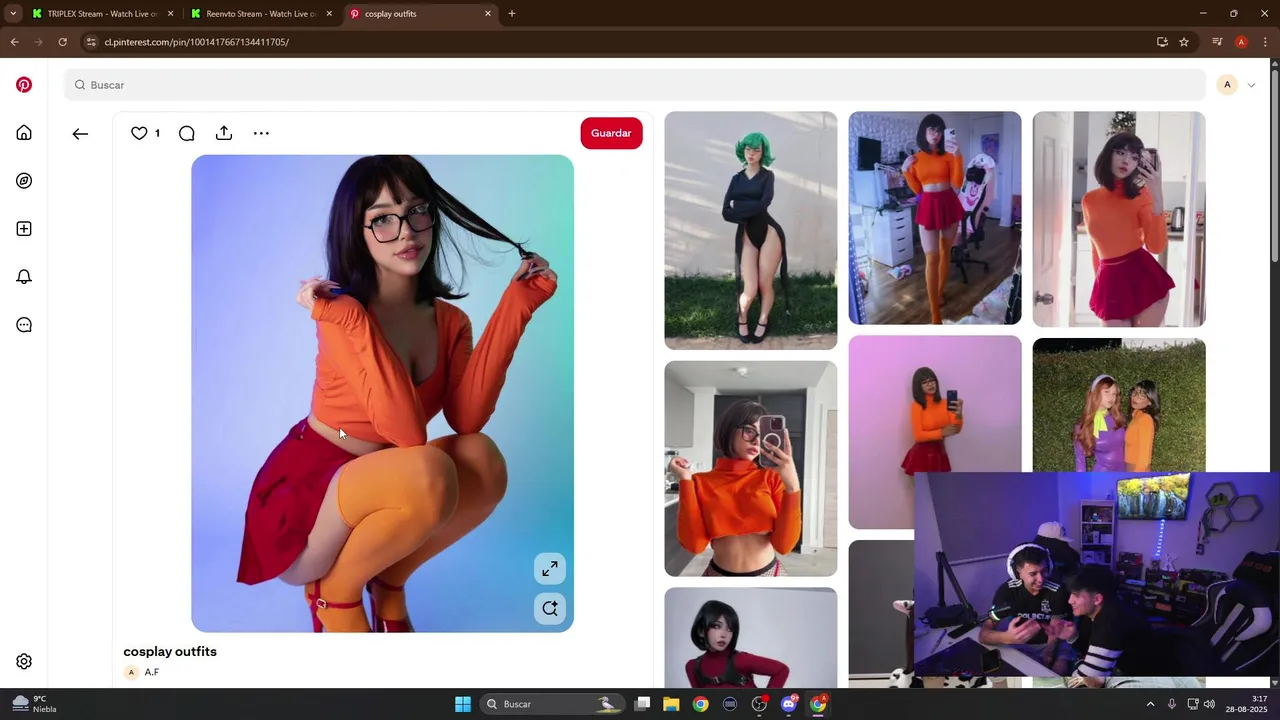Open the Pinterest profile avatar A
This screenshot has height=720, width=1280.
point(1227,85)
